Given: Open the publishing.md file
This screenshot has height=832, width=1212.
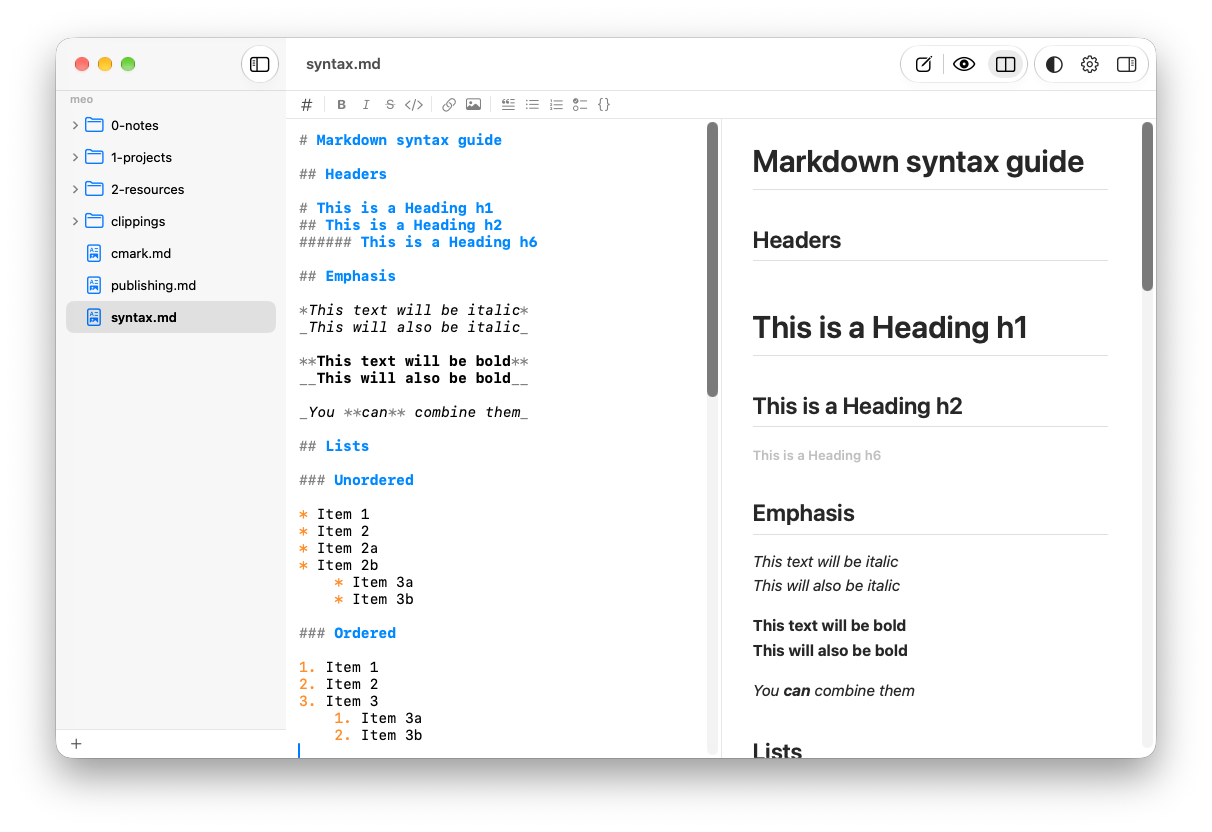Looking at the screenshot, I should (171, 285).
